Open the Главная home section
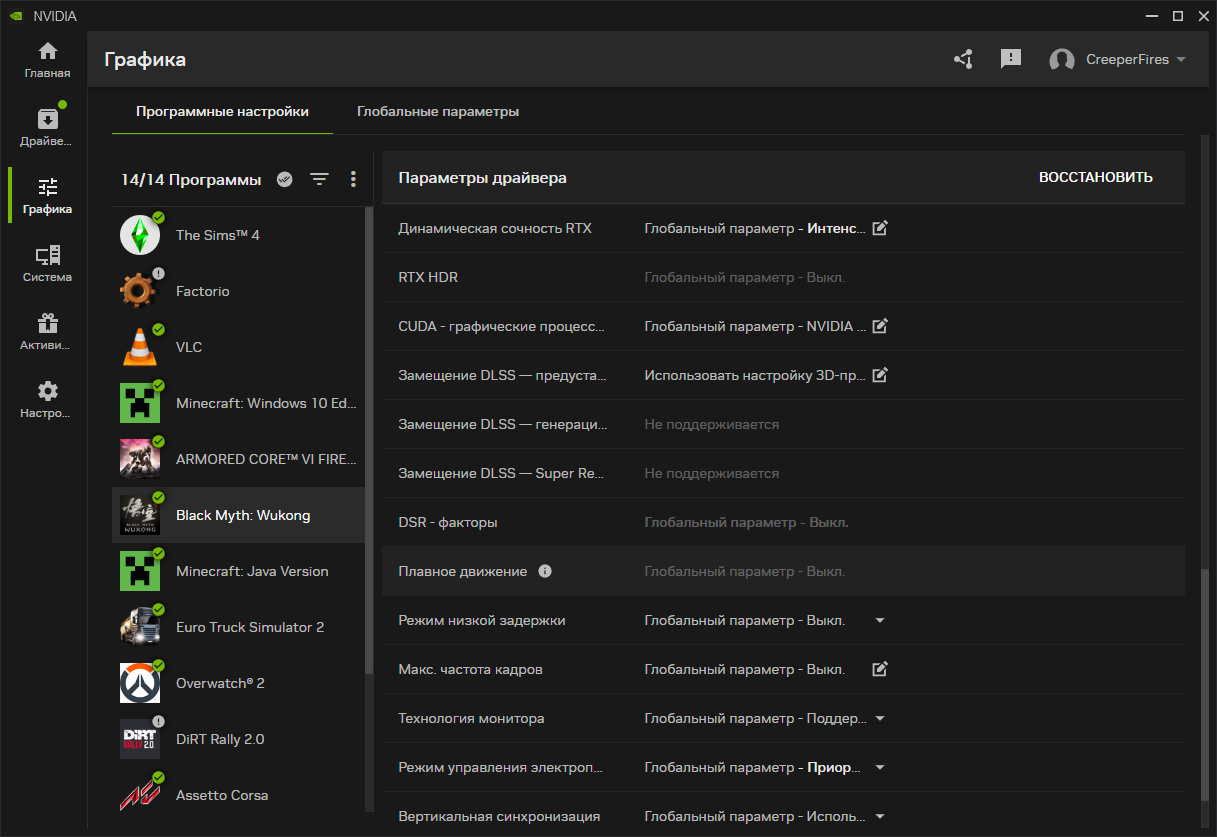The image size is (1217, 837). tap(47, 60)
